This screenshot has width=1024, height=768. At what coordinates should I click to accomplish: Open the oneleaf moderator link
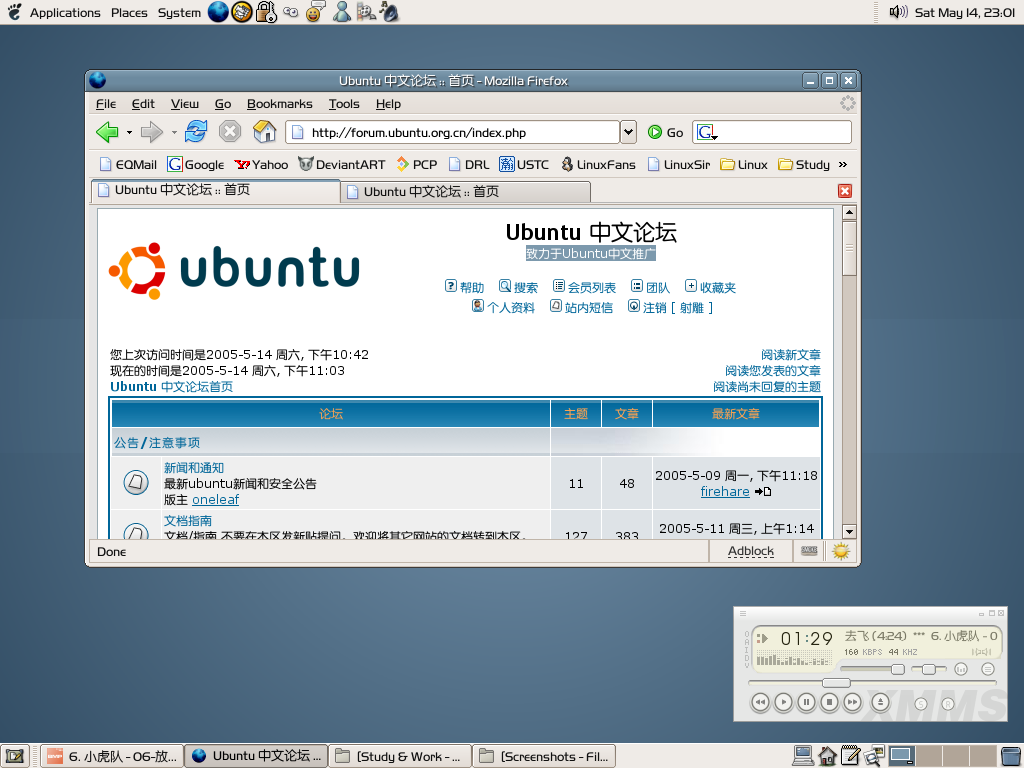click(x=216, y=500)
